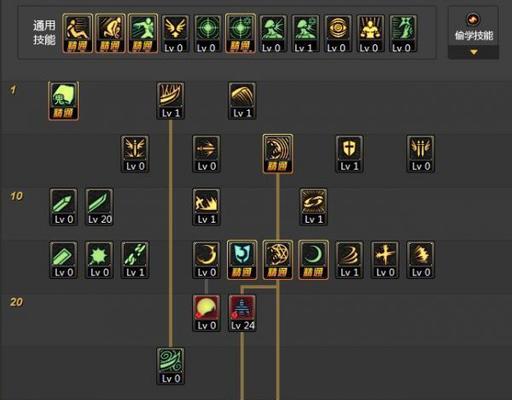Select the golden eye Lv 0 general skill
The width and height of the screenshot is (512, 400).
coord(337,34)
